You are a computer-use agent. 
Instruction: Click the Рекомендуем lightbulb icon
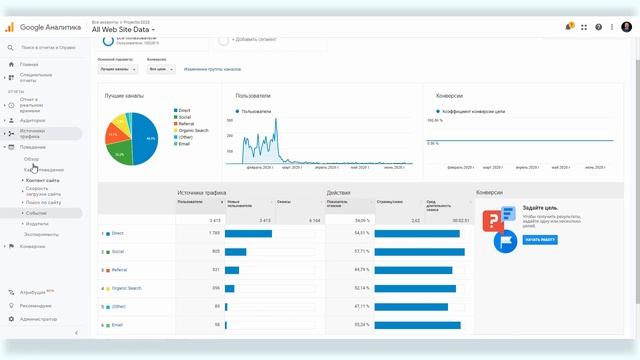(11, 306)
